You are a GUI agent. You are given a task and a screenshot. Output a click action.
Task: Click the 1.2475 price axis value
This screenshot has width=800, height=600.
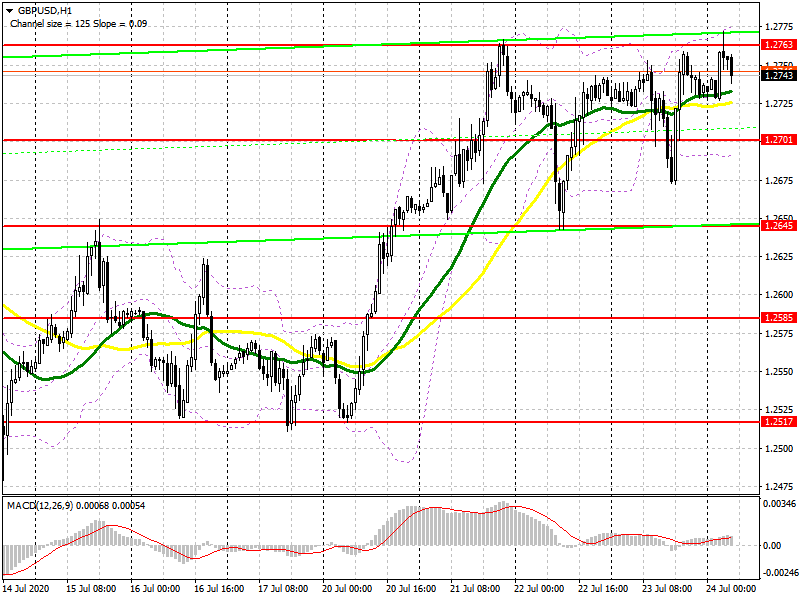pyautogui.click(x=779, y=487)
